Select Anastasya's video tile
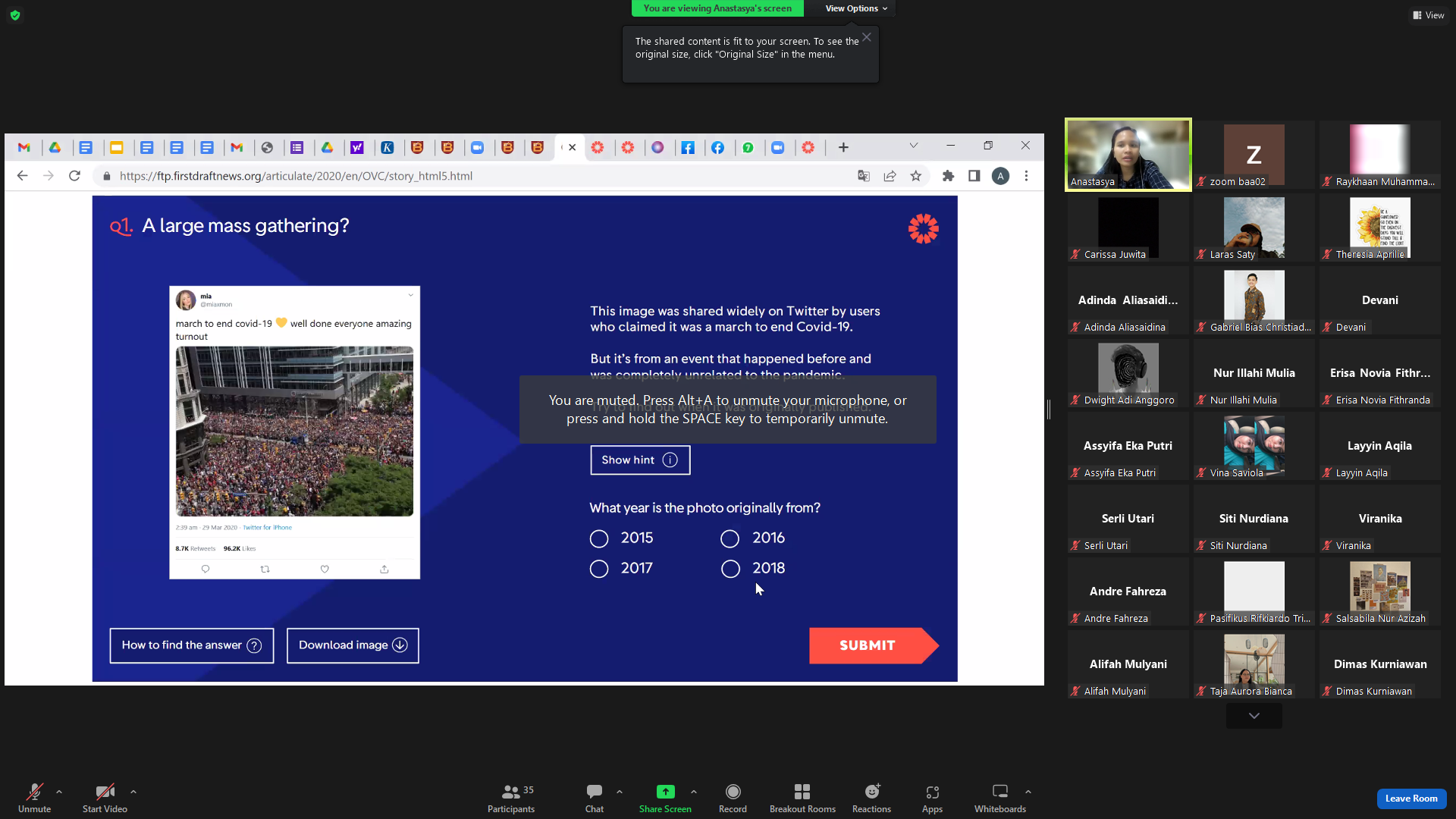This screenshot has width=1456, height=819. pyautogui.click(x=1128, y=155)
